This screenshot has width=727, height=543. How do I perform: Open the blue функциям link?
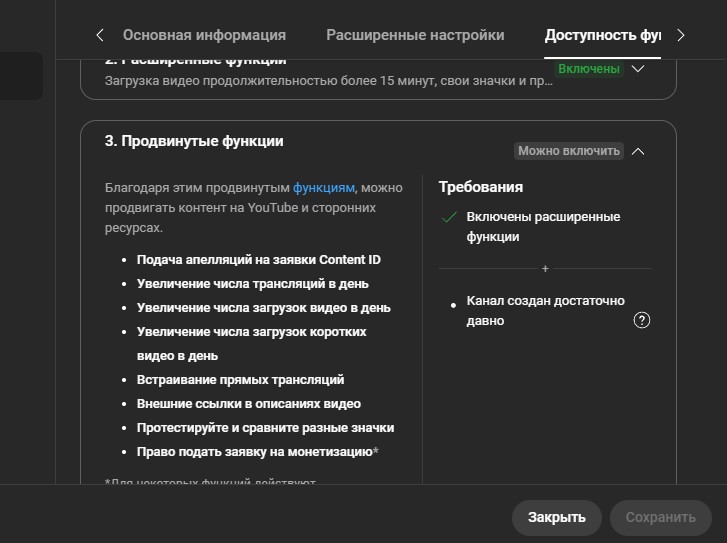click(x=323, y=187)
